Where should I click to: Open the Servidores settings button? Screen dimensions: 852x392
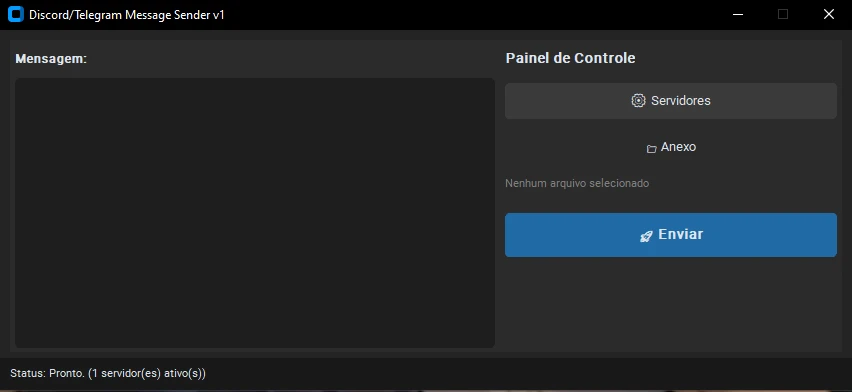click(671, 101)
